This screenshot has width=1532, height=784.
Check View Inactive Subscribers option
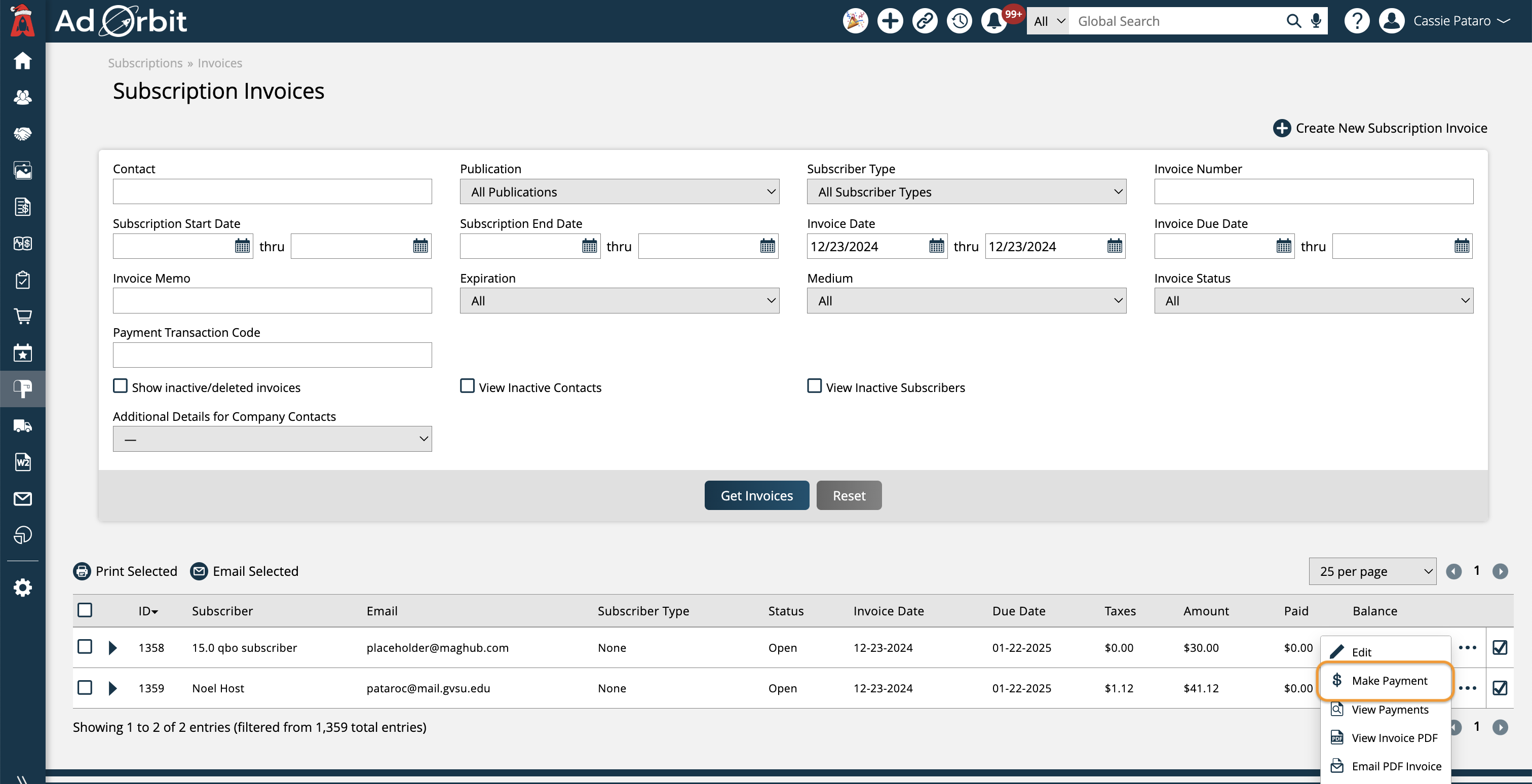(814, 386)
